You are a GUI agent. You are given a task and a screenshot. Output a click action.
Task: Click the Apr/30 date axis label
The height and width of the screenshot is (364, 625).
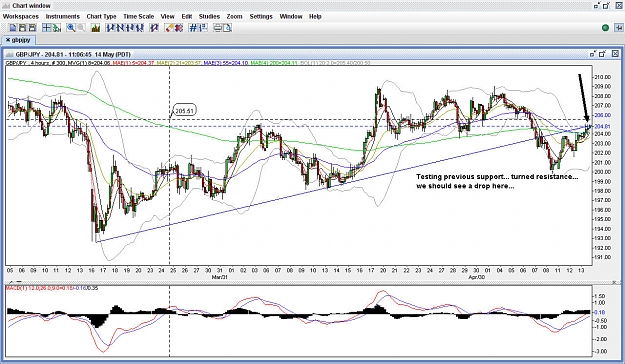pyautogui.click(x=476, y=277)
